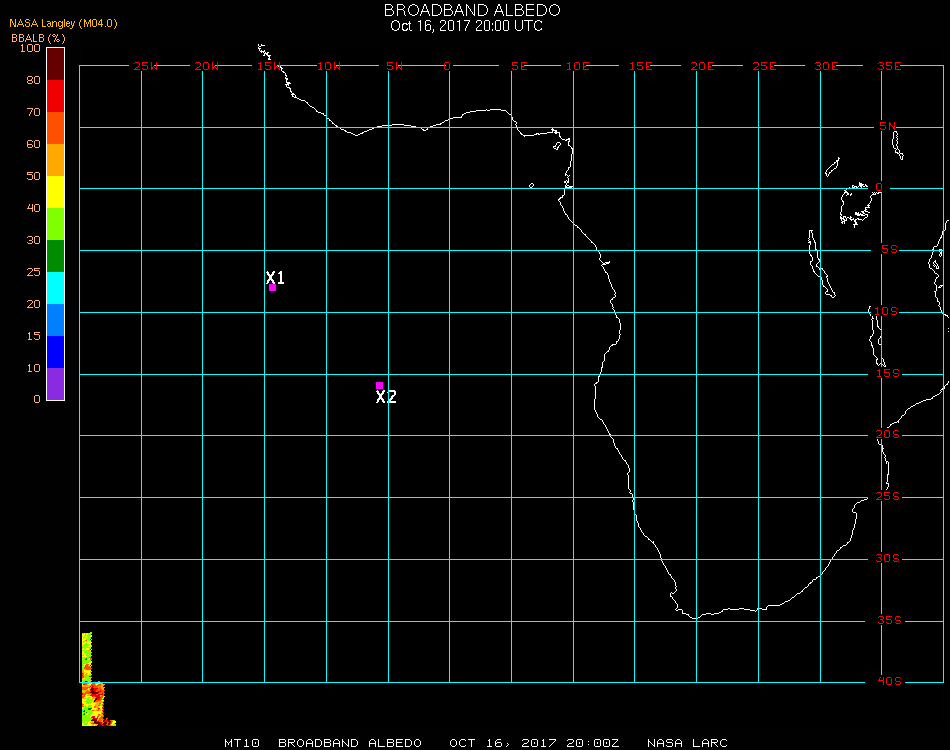The image size is (950, 750).
Task: Click the 10E longitude label
Action: (577, 66)
